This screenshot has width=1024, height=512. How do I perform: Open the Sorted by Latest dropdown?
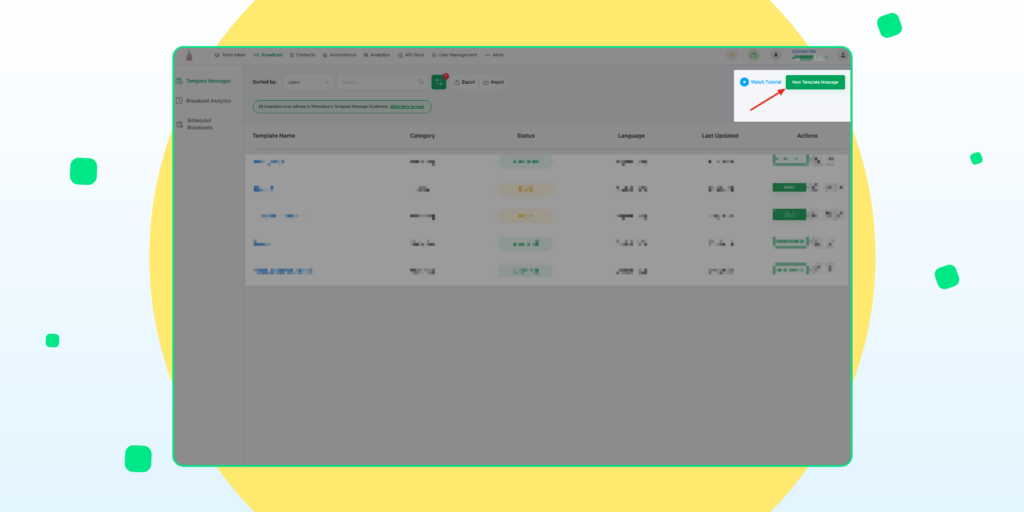[x=307, y=82]
